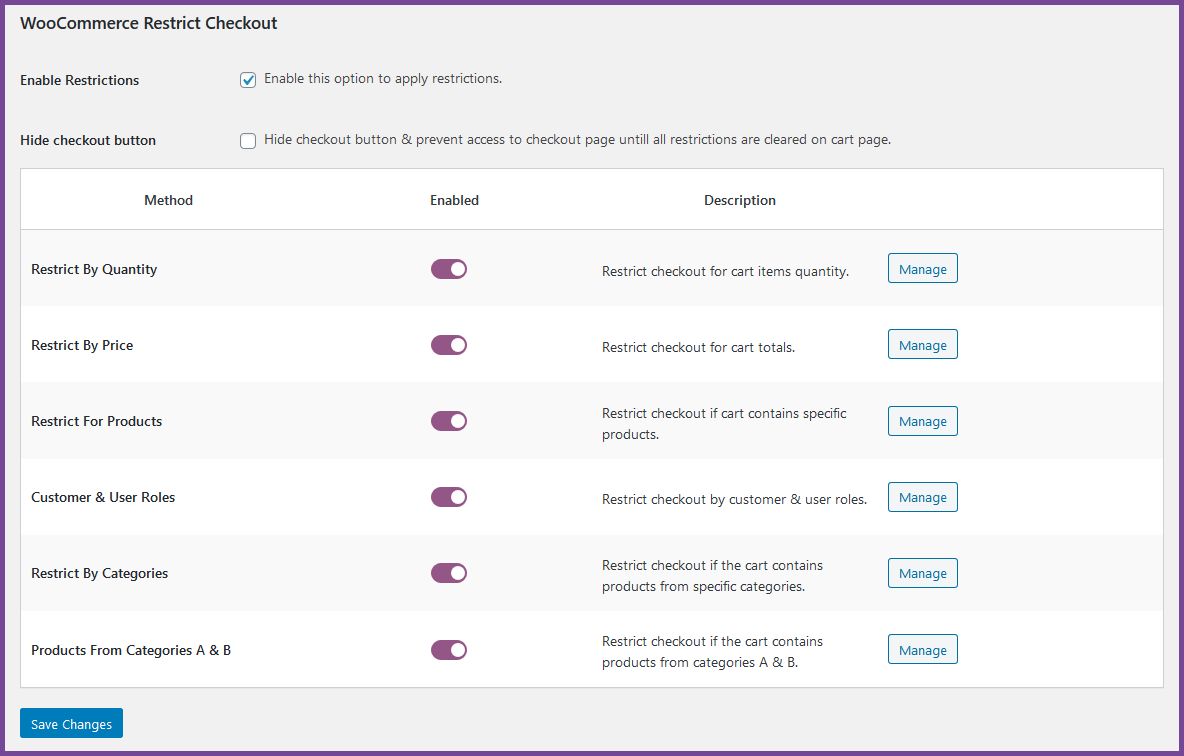Open Manage for Products From Categories A & B

[x=923, y=650]
